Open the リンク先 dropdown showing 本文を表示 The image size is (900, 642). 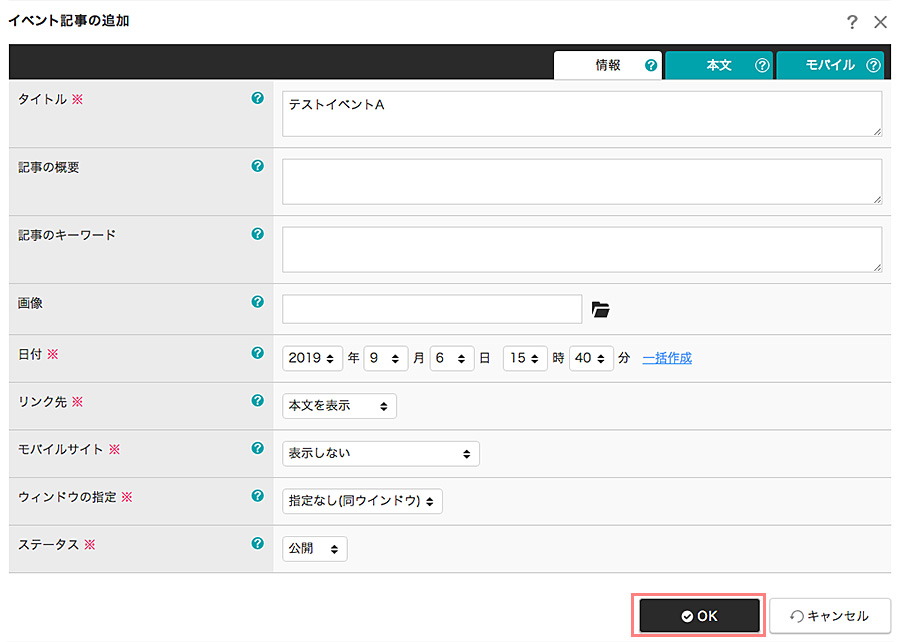(339, 406)
